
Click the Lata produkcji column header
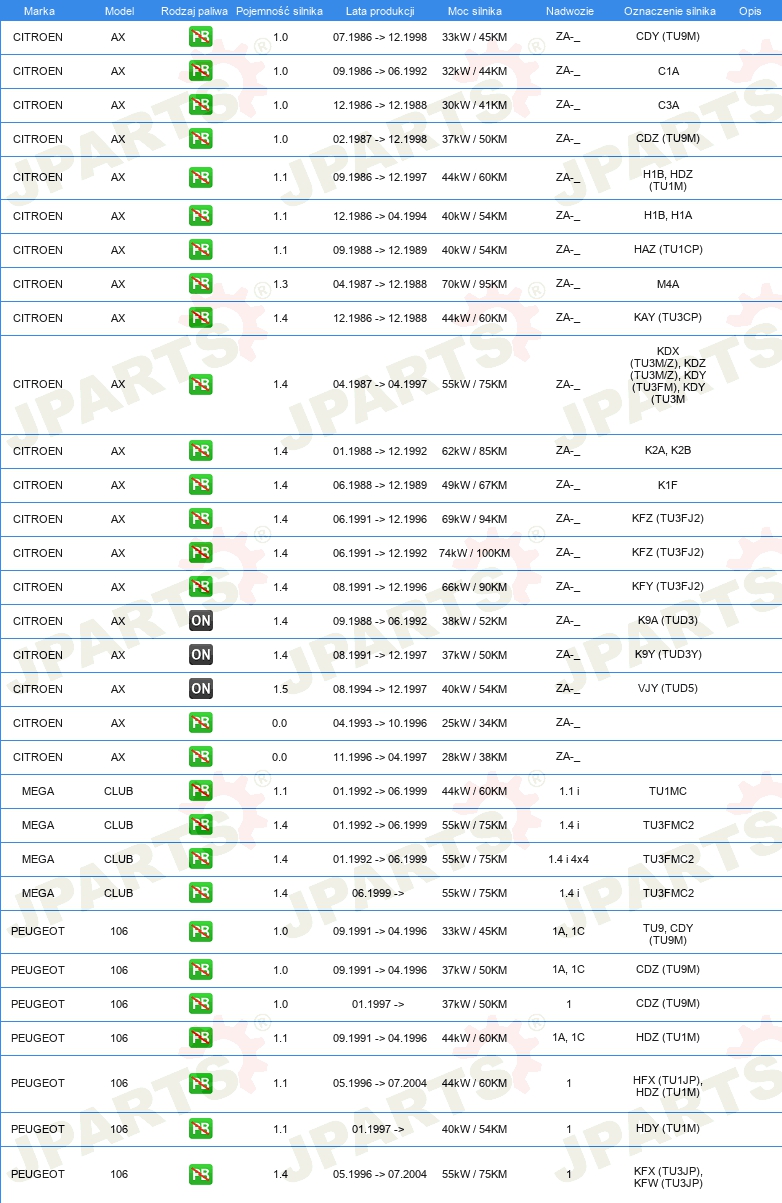point(380,11)
